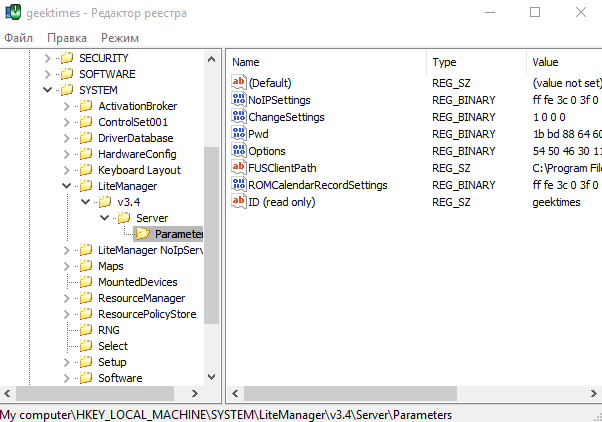Viewport: 602px width, 422px height.
Task: Click the ChangeSettings binary value icon
Action: [x=238, y=116]
